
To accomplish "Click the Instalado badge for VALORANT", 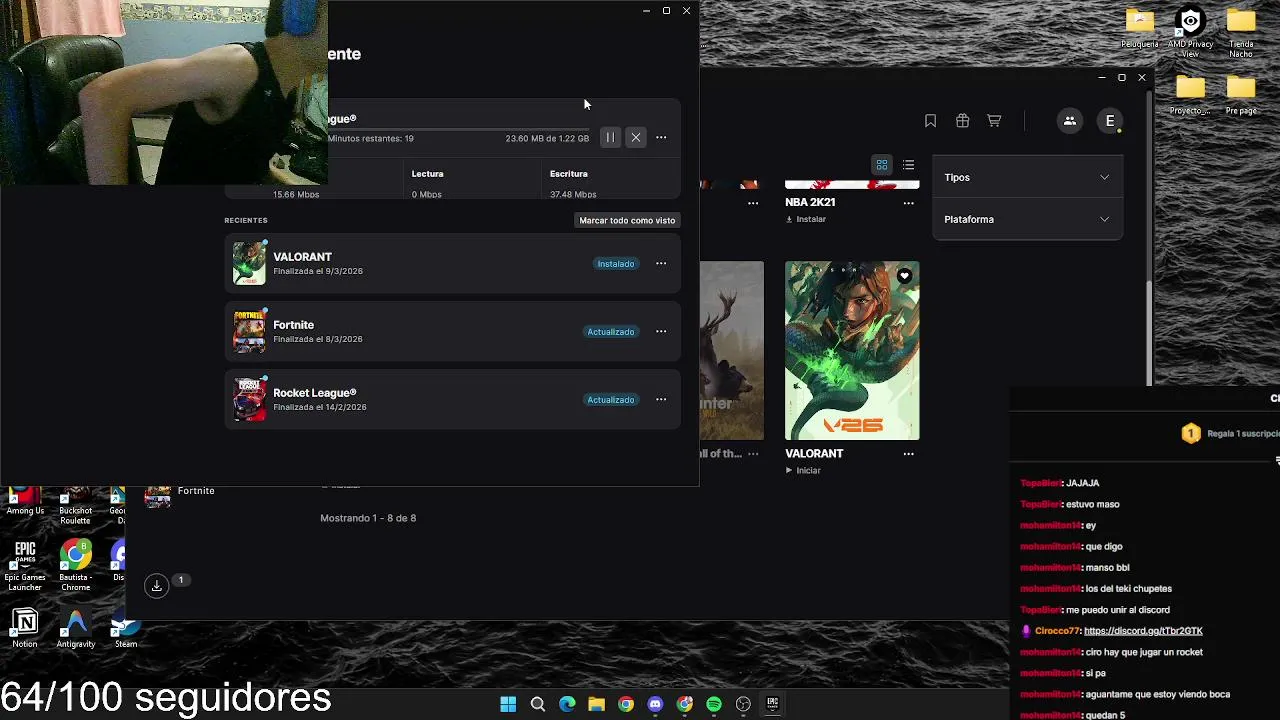I will (x=616, y=264).
